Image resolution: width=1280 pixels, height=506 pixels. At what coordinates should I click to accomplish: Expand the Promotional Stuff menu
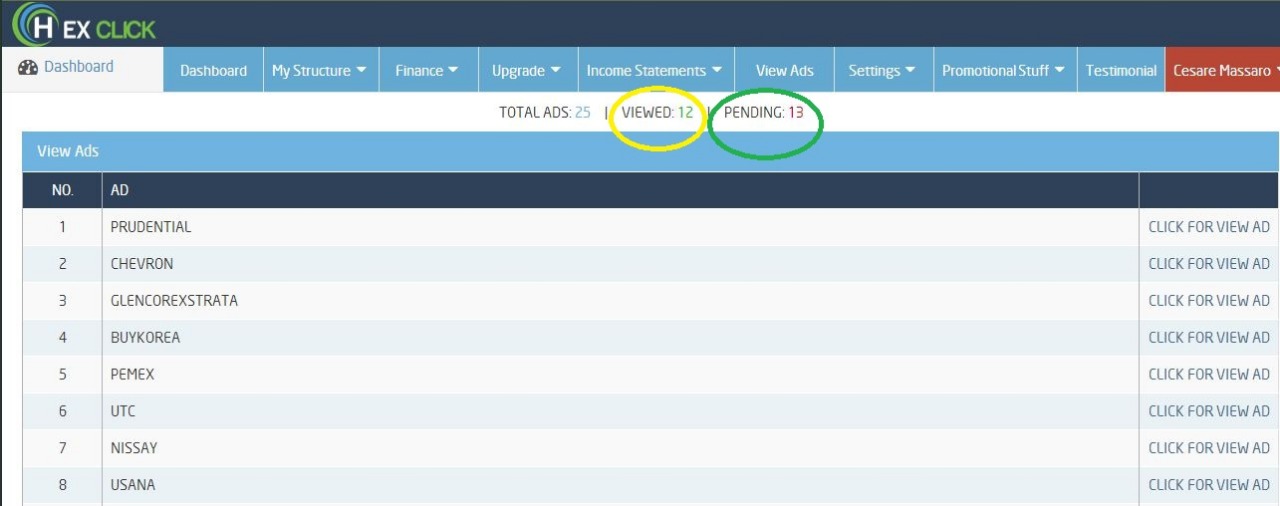pyautogui.click(x=1003, y=70)
